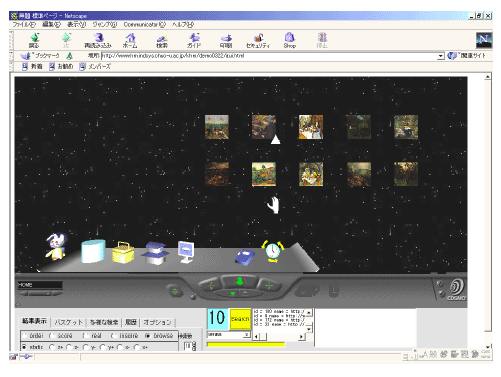Click the Reload toolbar icon
Screen dimensions: 501x377
pyautogui.click(x=98, y=40)
